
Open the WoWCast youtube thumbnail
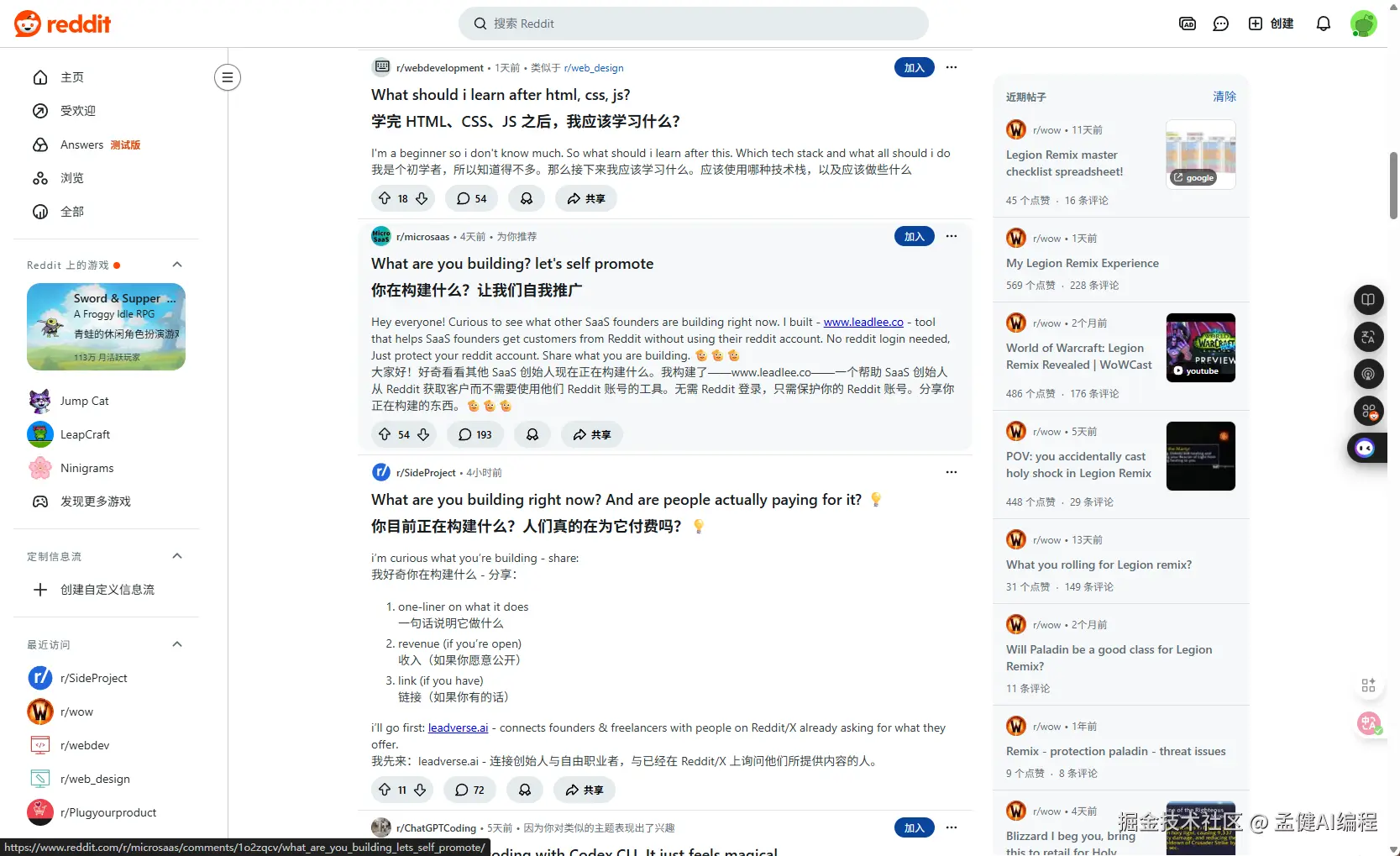pos(1200,348)
